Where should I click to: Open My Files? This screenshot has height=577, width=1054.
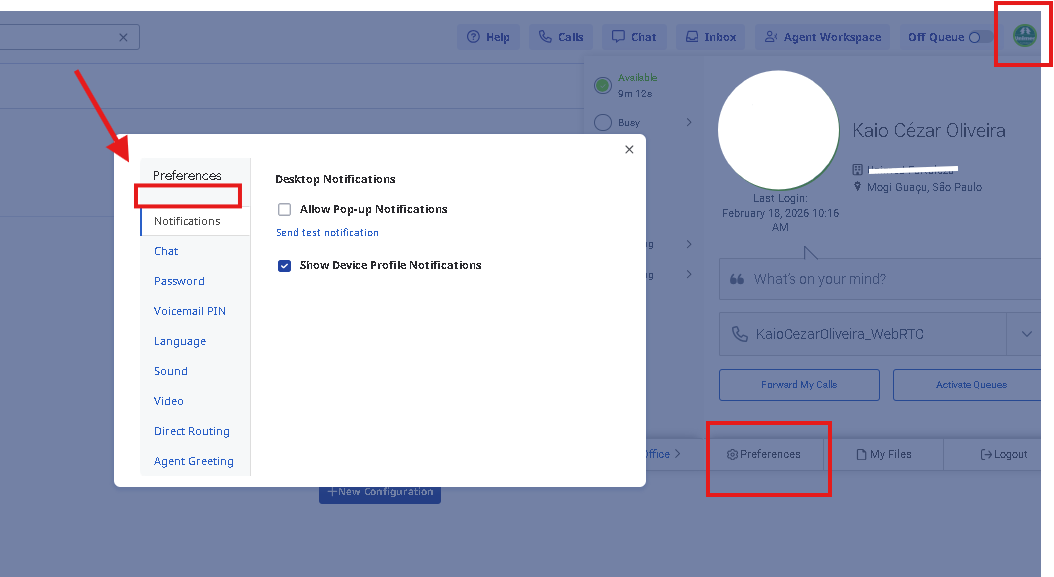click(884, 455)
